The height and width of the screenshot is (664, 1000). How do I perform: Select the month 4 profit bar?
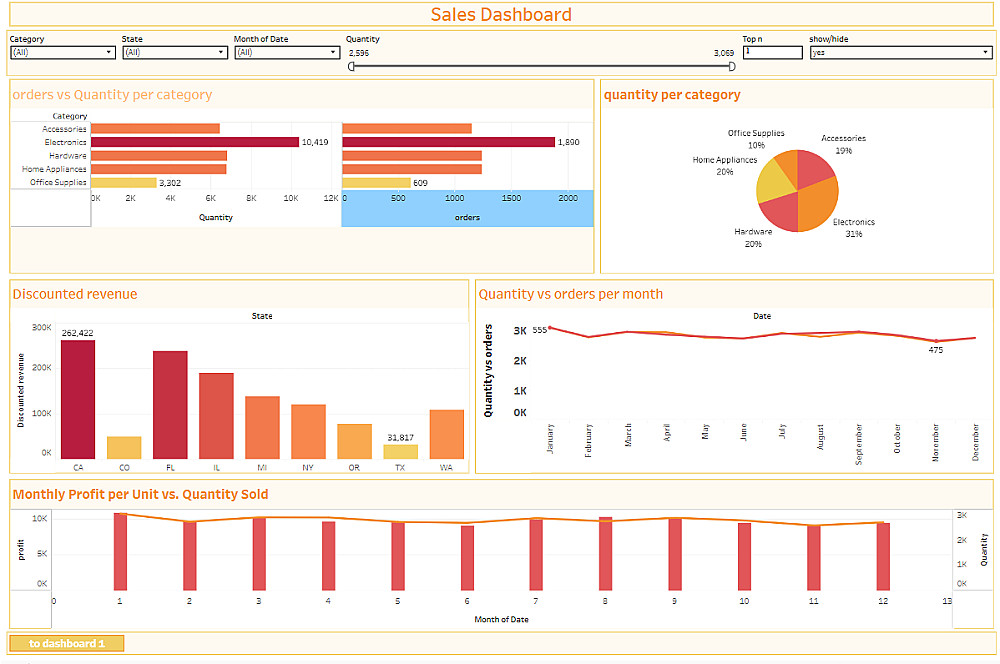tap(328, 556)
